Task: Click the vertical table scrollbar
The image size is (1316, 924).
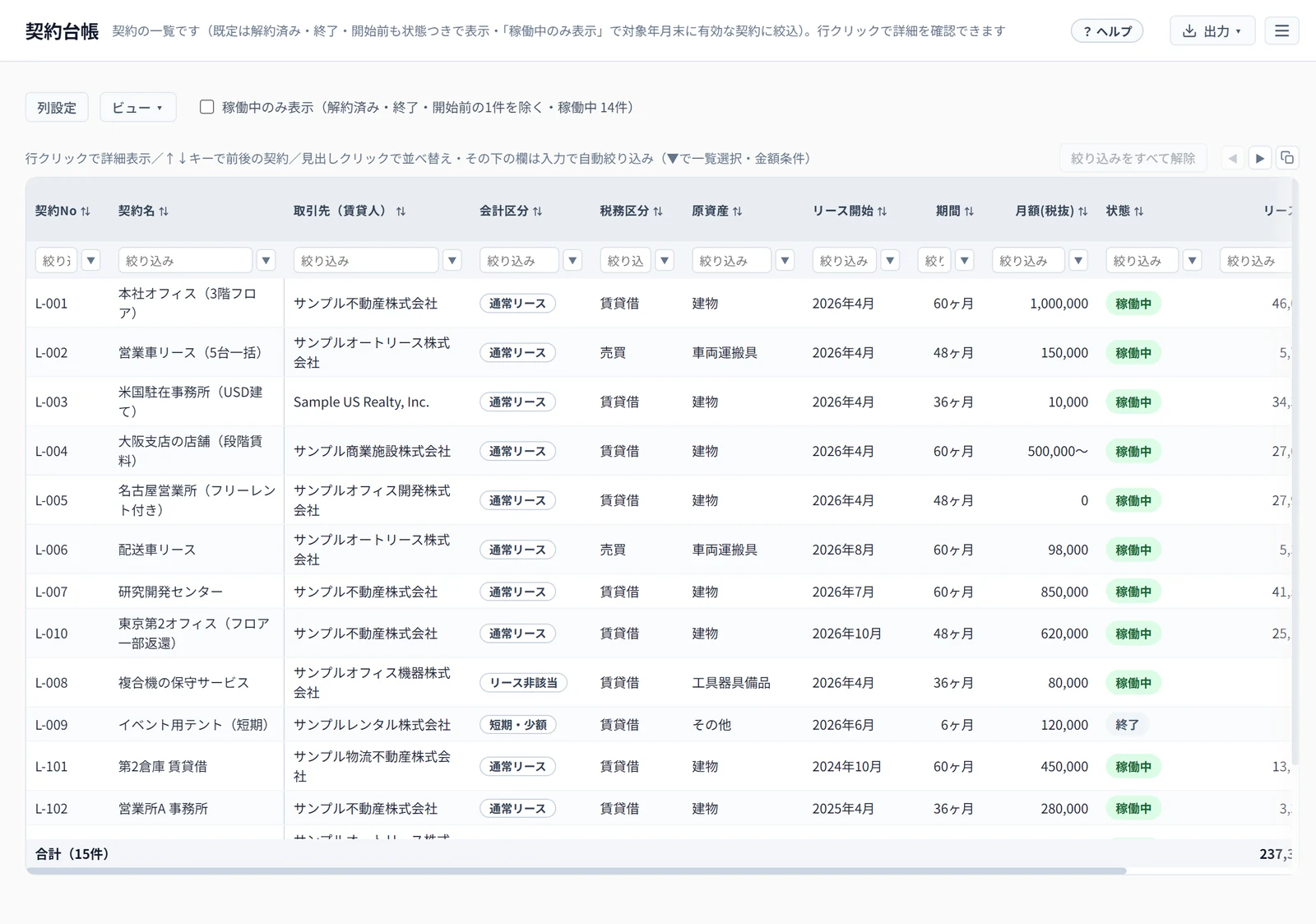Action: [1295, 473]
